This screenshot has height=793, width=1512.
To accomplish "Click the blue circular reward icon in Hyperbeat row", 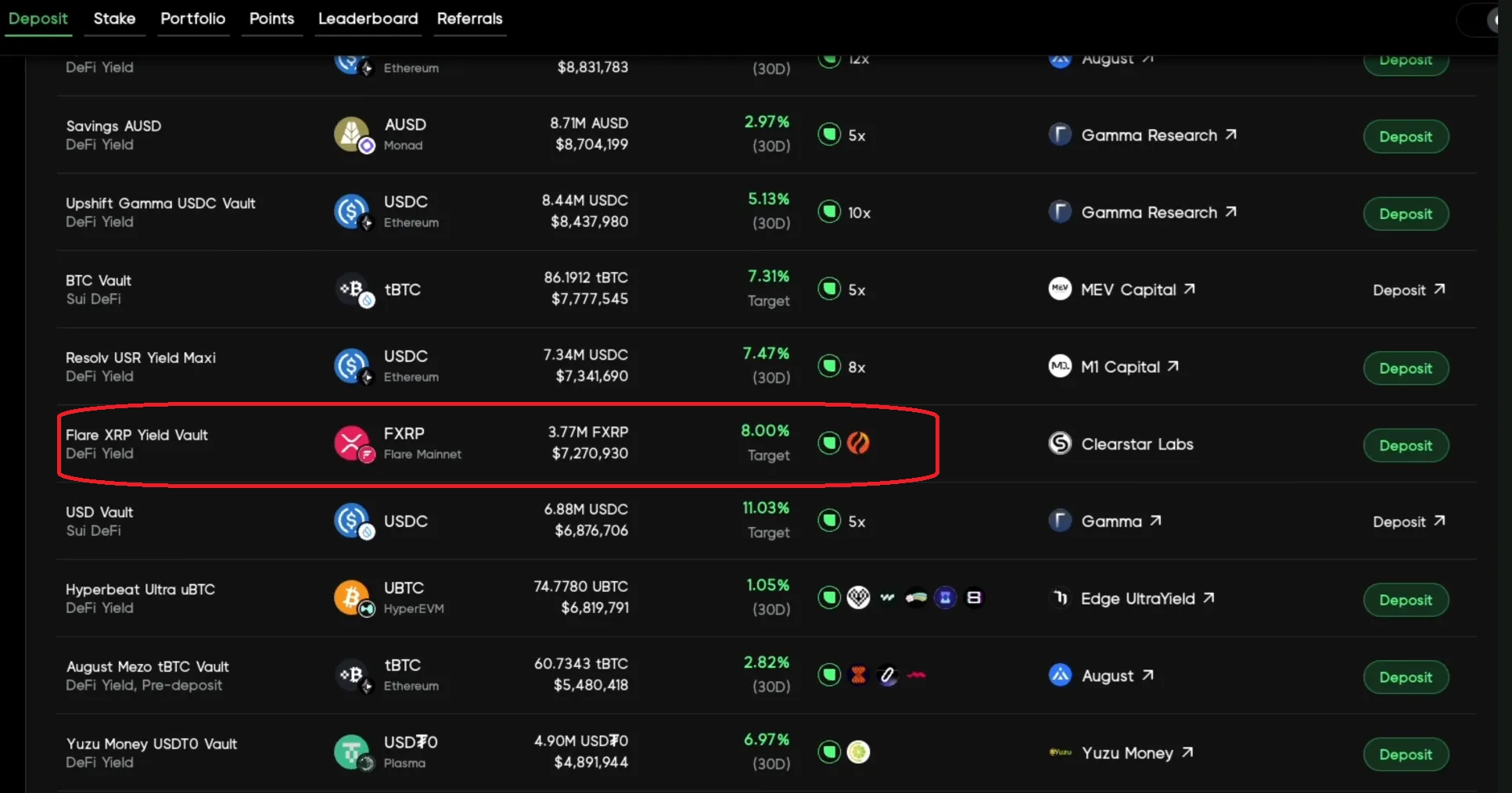I will pyautogui.click(x=945, y=598).
